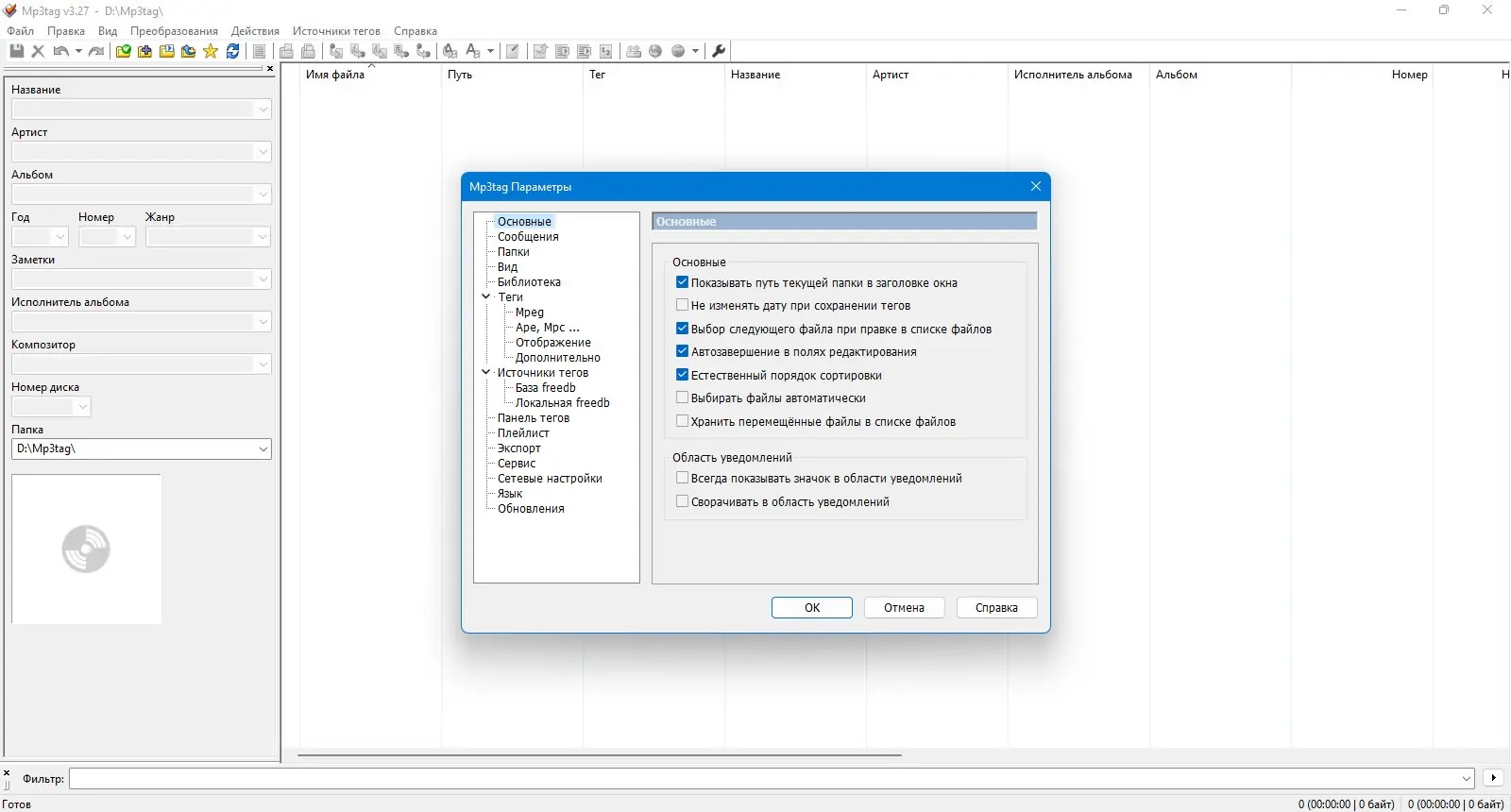Open the 'Действия' menu

255,31
